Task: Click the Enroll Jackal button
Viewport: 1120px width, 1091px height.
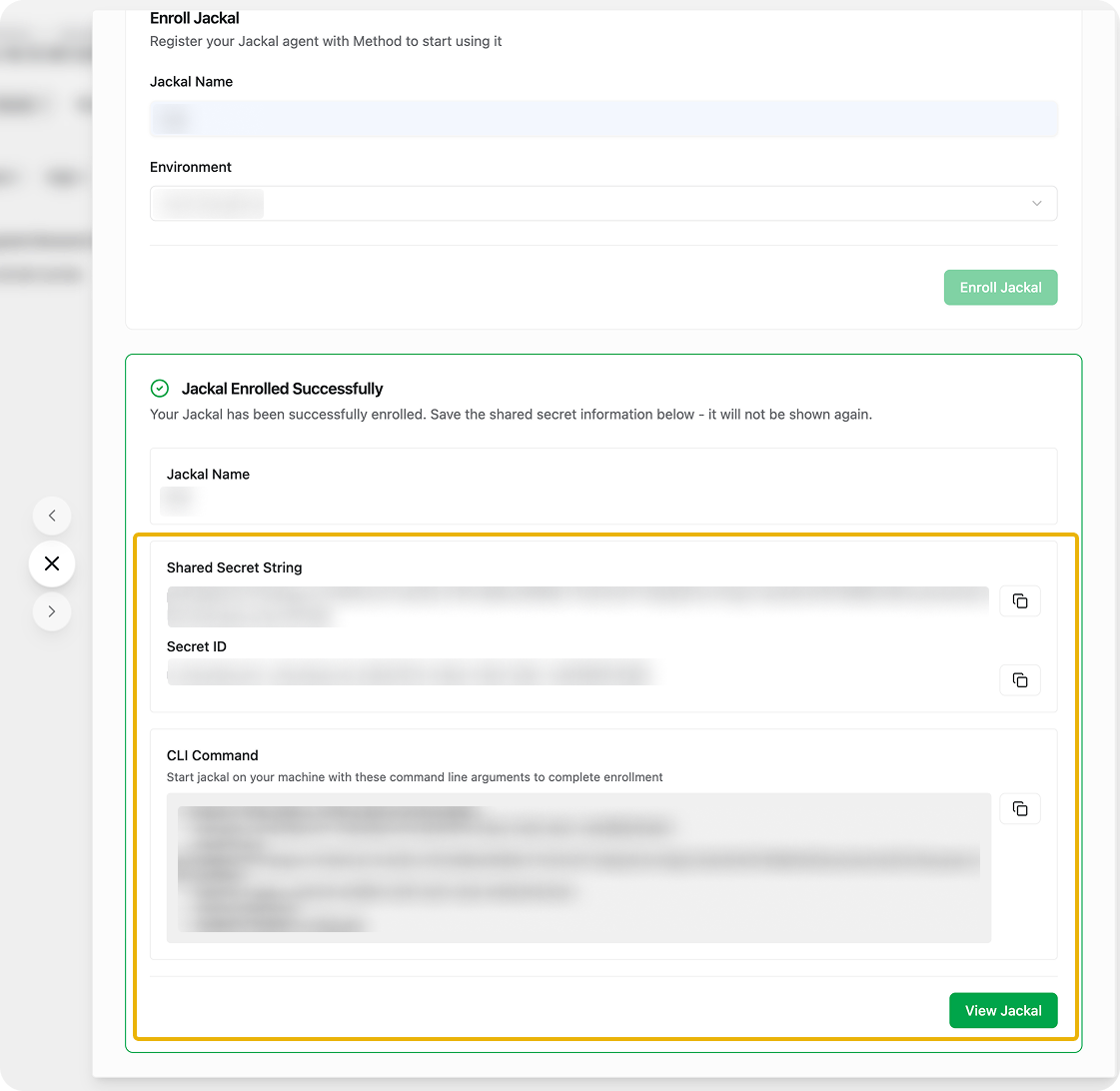Action: tap(1000, 288)
